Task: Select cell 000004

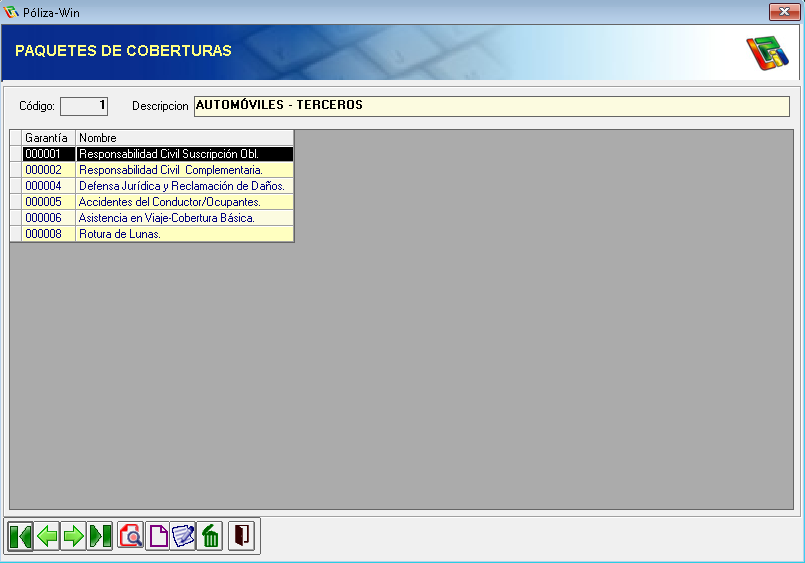Action: pos(49,186)
